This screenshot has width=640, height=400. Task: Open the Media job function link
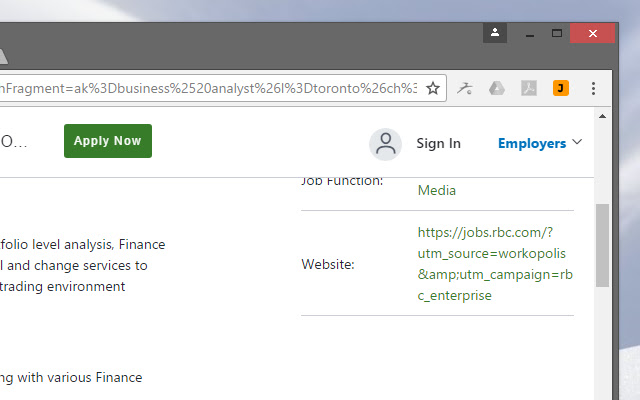(x=437, y=190)
